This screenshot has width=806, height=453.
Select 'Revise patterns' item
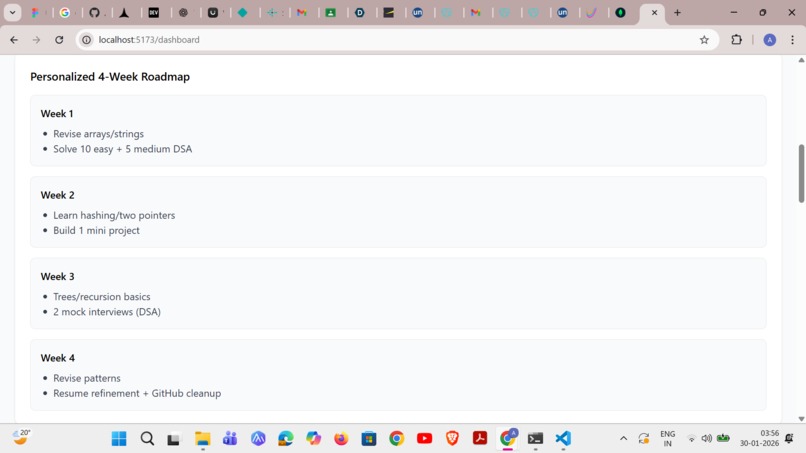[87, 378]
